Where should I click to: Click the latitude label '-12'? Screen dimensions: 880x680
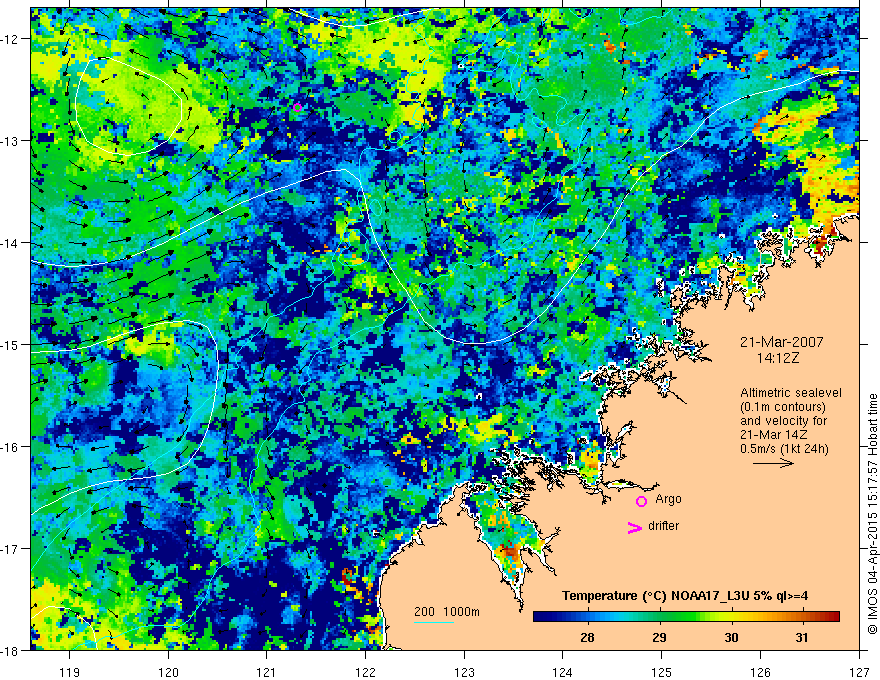[11, 39]
